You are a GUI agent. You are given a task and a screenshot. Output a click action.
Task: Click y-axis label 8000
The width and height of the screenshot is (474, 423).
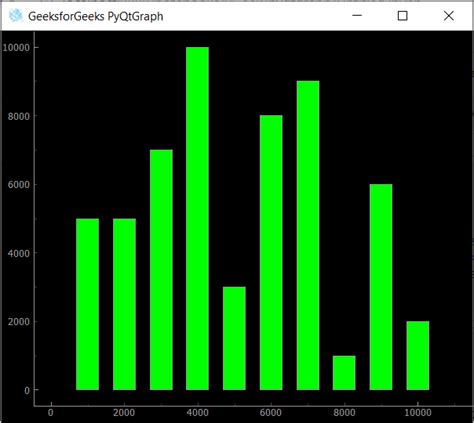coord(19,116)
